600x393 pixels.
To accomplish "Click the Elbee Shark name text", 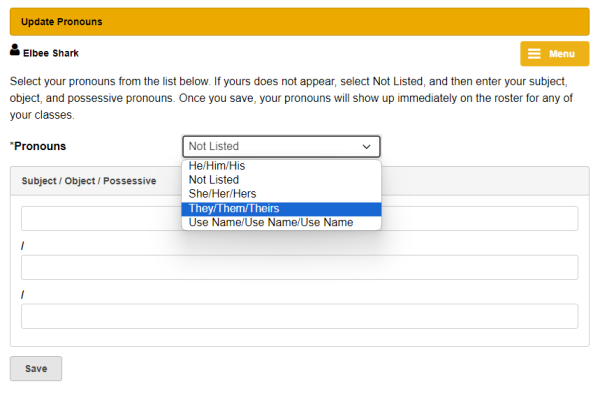I will point(51,53).
